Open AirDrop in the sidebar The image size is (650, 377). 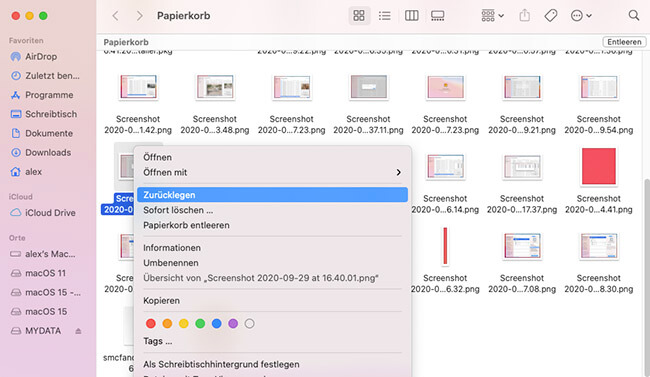click(x=41, y=56)
